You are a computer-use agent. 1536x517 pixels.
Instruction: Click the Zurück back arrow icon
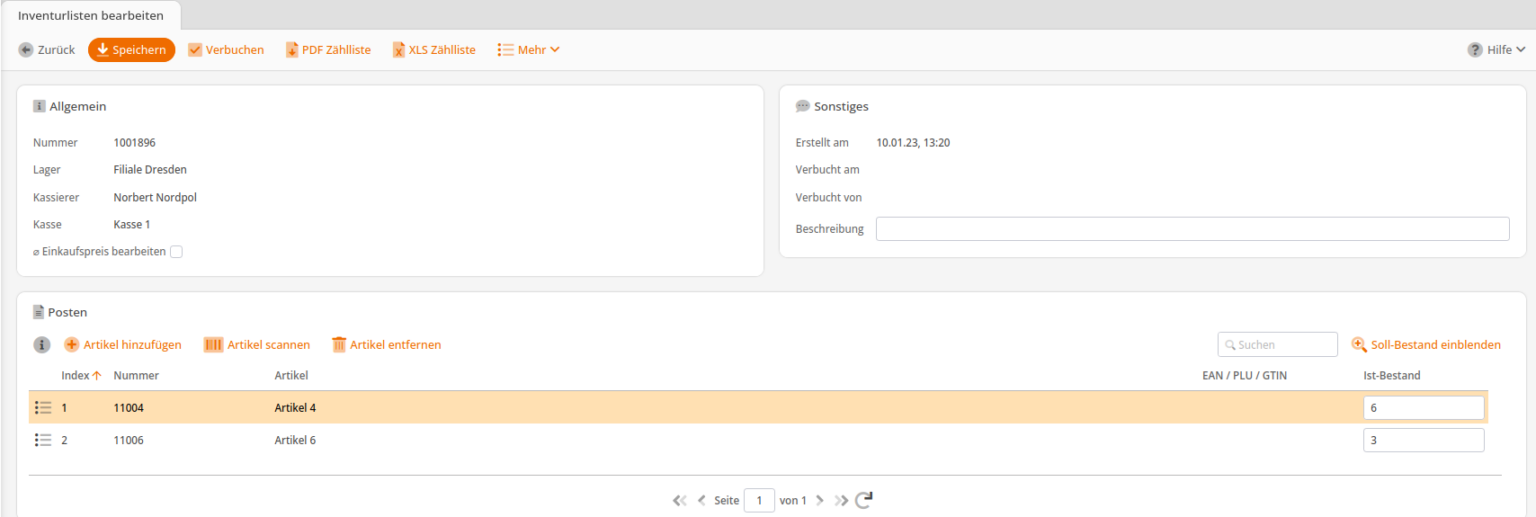[26, 50]
